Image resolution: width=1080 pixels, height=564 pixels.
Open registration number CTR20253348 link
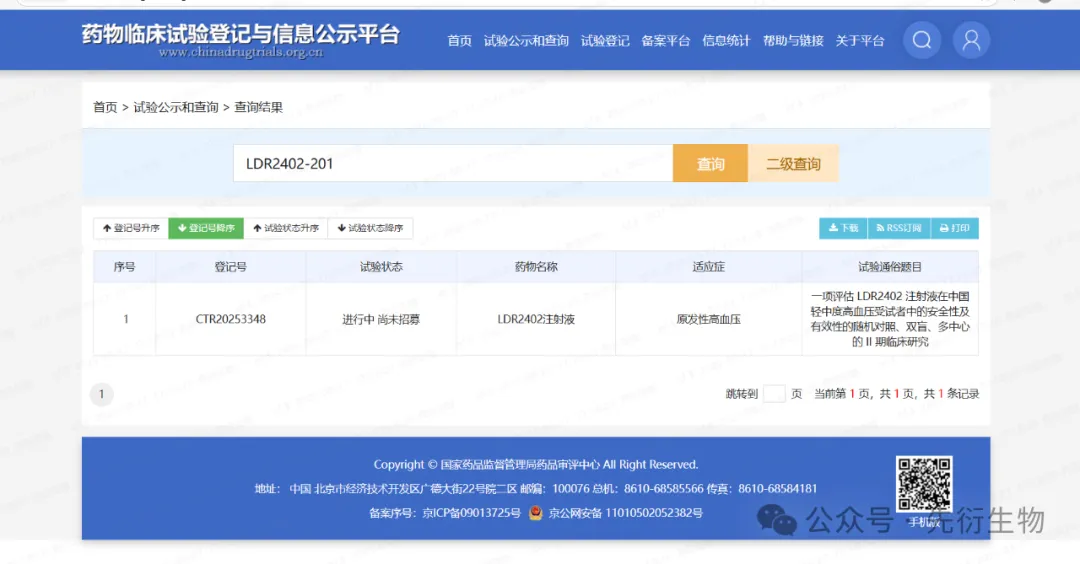click(x=231, y=320)
